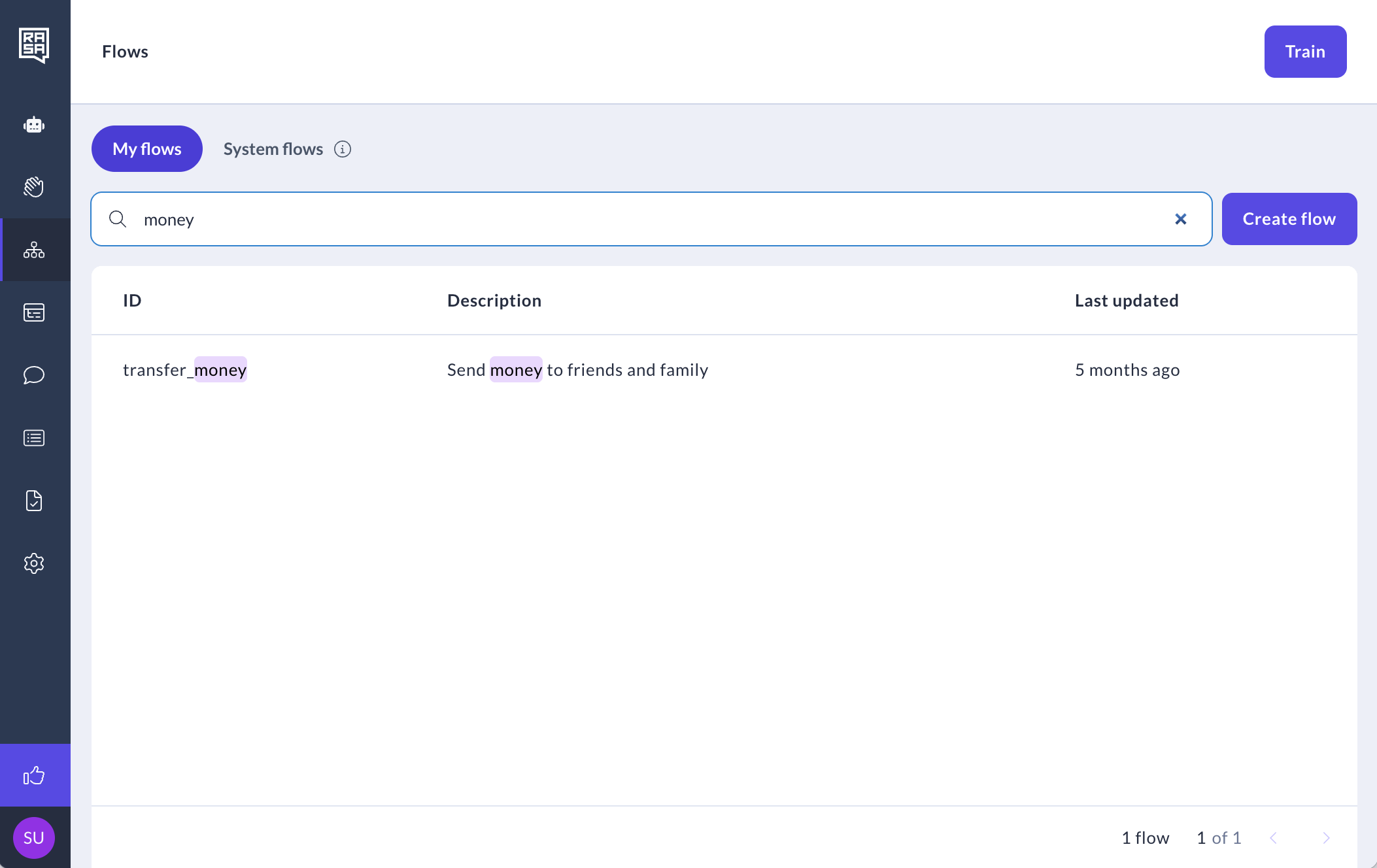Open the list panel sidebar icon
This screenshot has height=868, width=1377.
pos(34,438)
